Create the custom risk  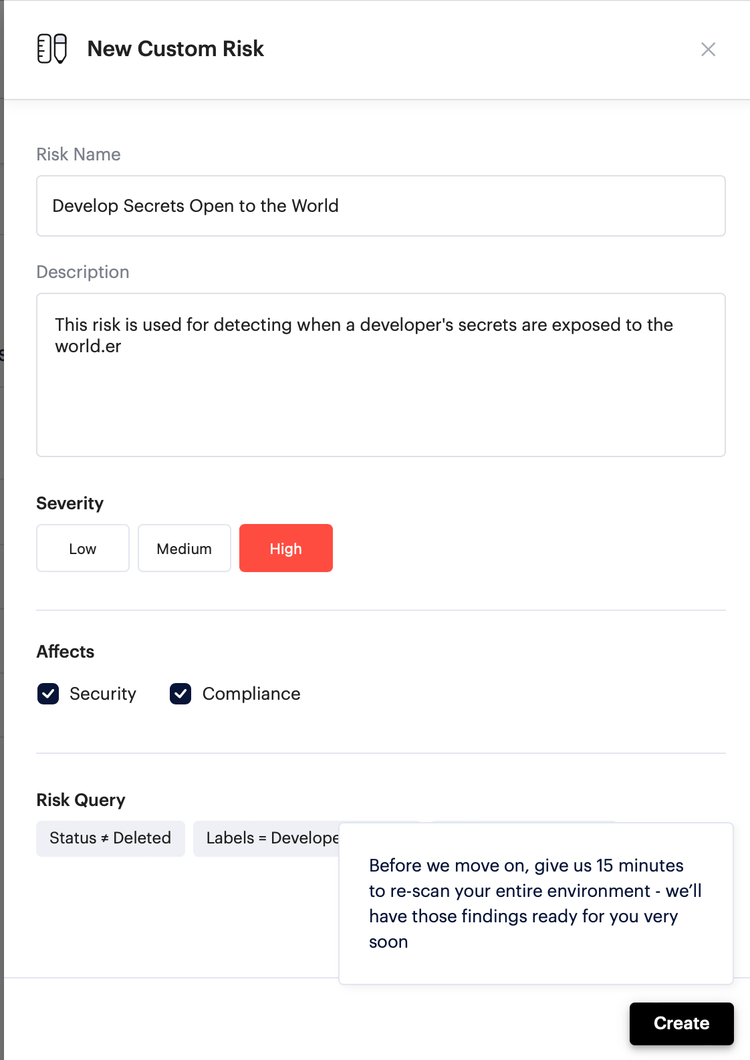pyautogui.click(x=682, y=1023)
